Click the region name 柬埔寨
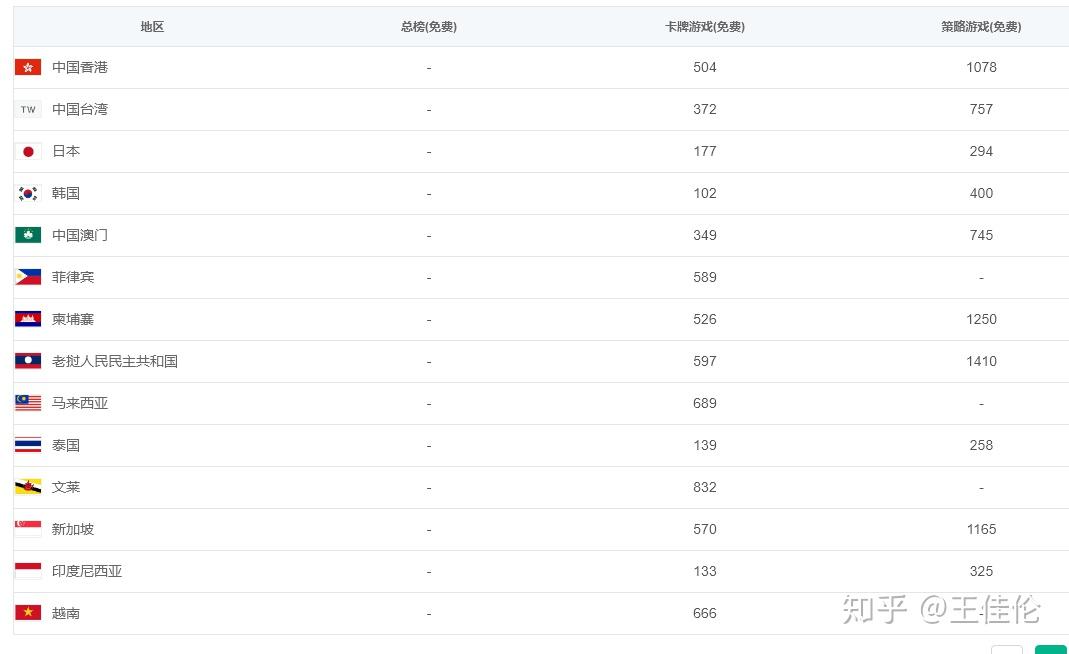The height and width of the screenshot is (654, 1069). click(73, 319)
